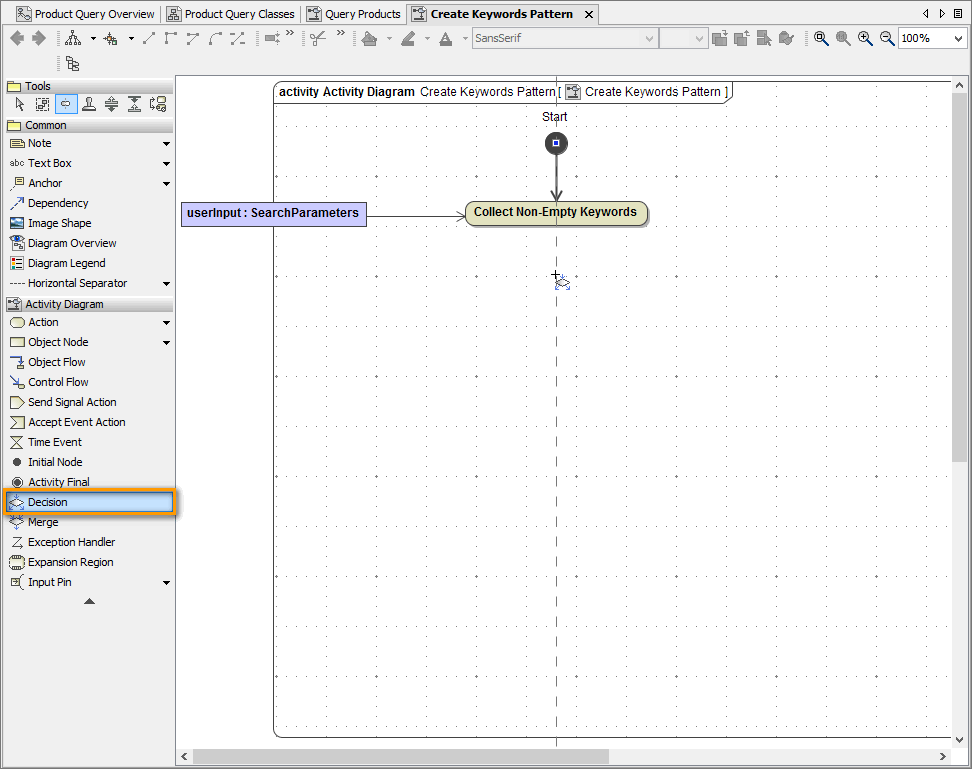Pick the Initial Node palette item
Screen dimensions: 972x769
tap(55, 462)
